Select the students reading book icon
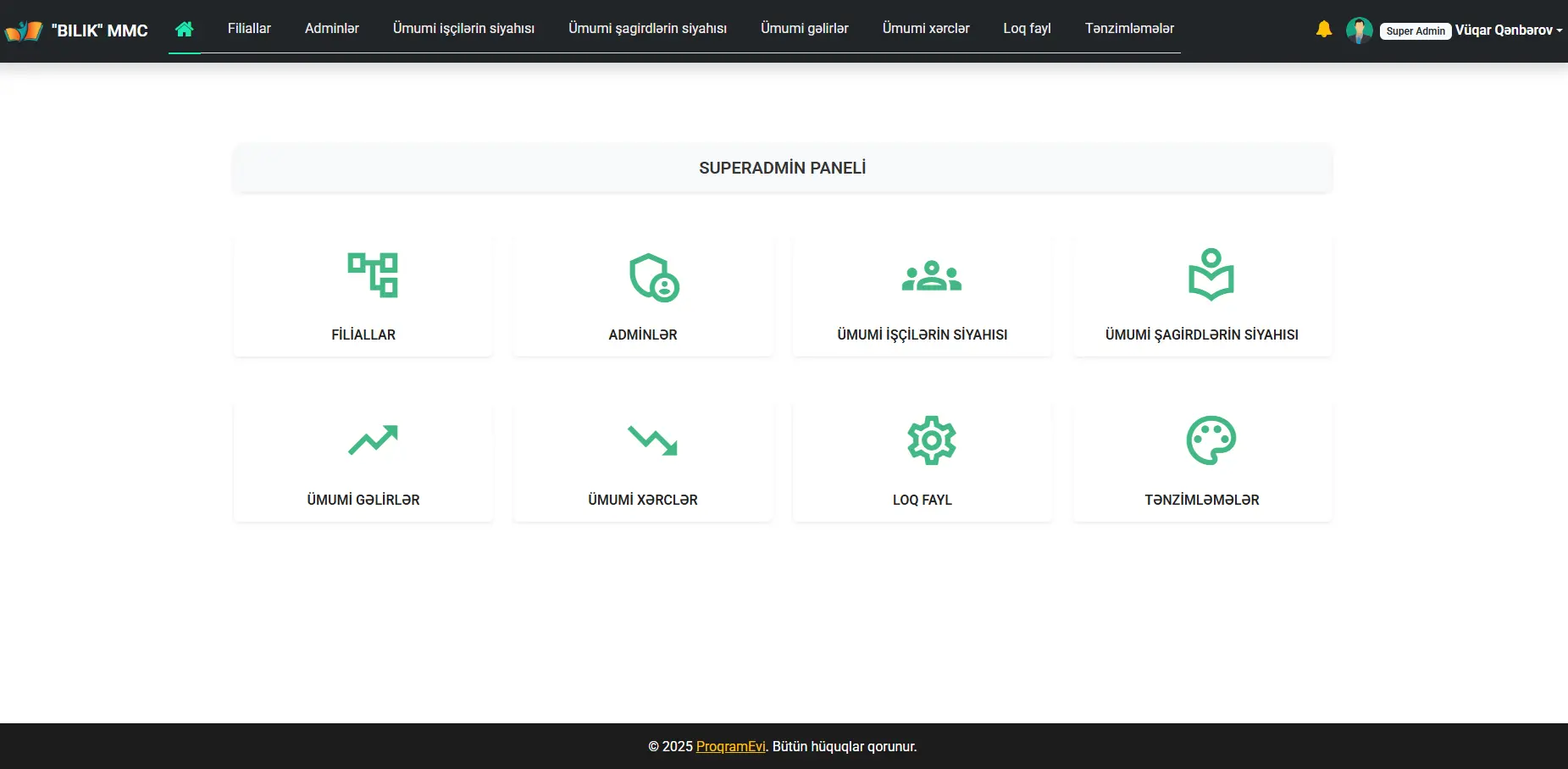The height and width of the screenshot is (769, 1568). 1211,274
